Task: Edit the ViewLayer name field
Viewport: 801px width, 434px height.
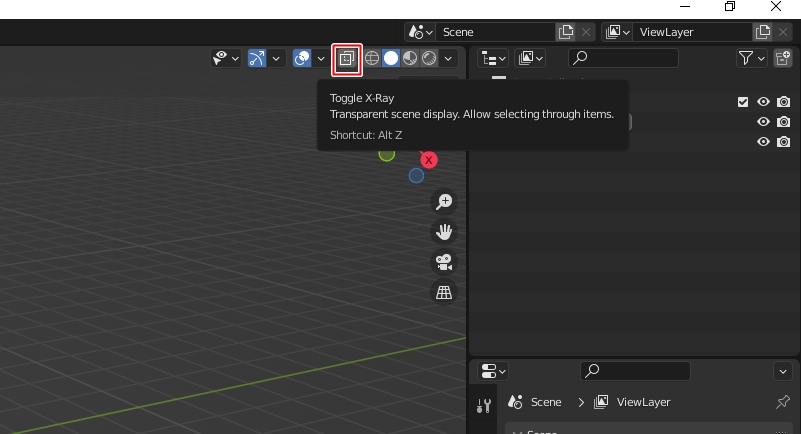Action: pos(693,32)
